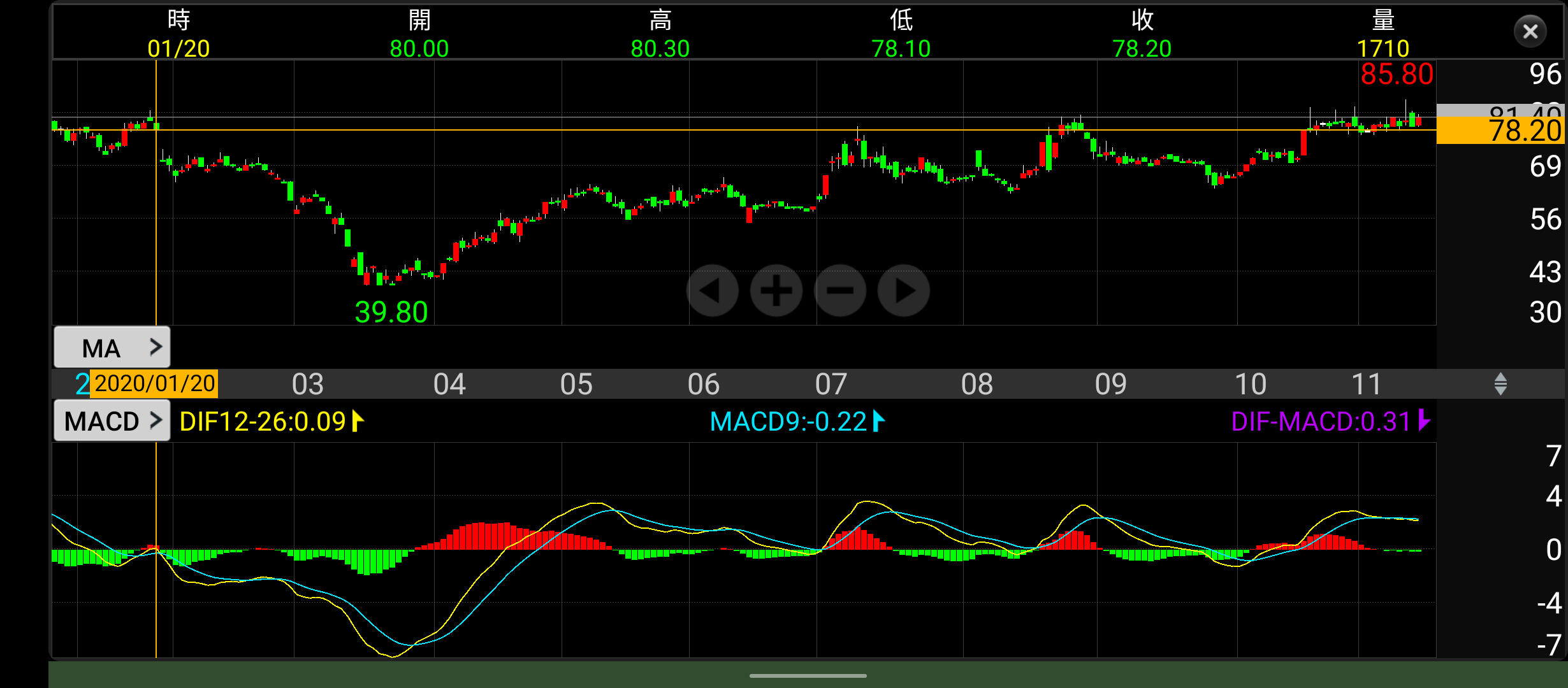
Task: Tap the 量 volume 1710 header
Action: tap(1383, 35)
